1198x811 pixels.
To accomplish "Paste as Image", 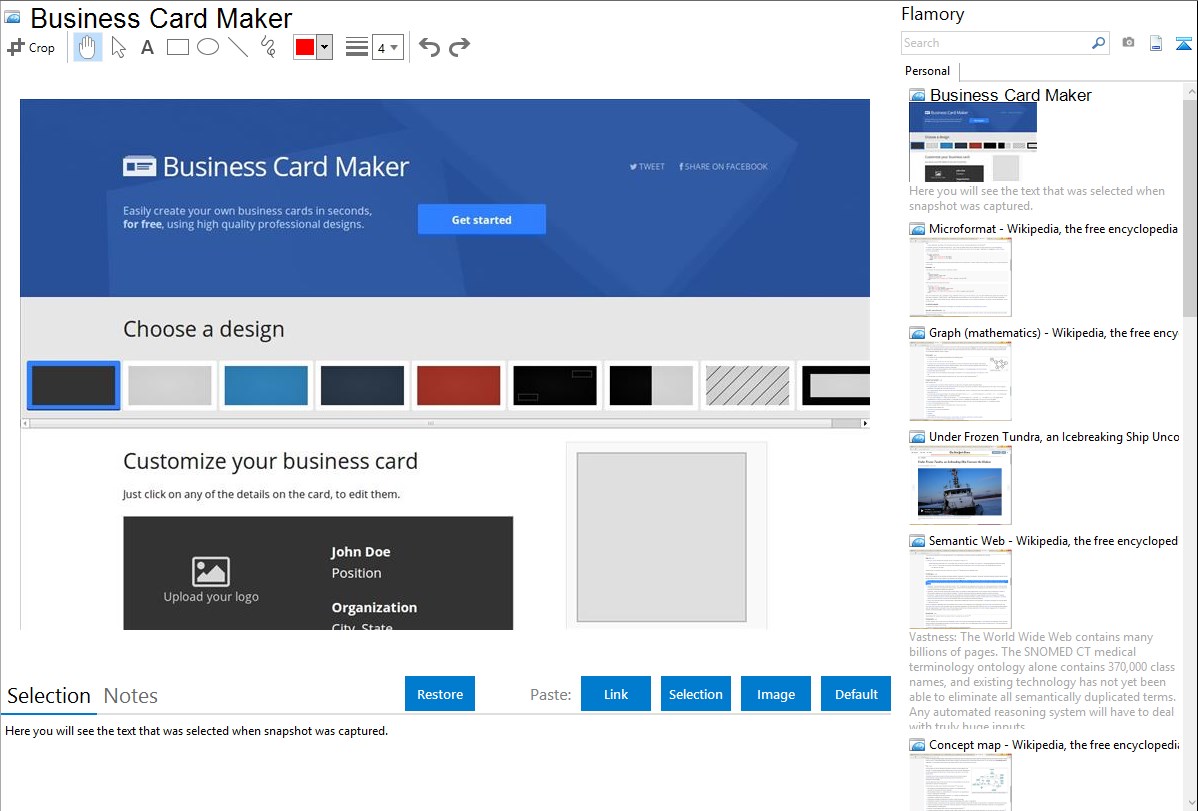I will tap(776, 694).
